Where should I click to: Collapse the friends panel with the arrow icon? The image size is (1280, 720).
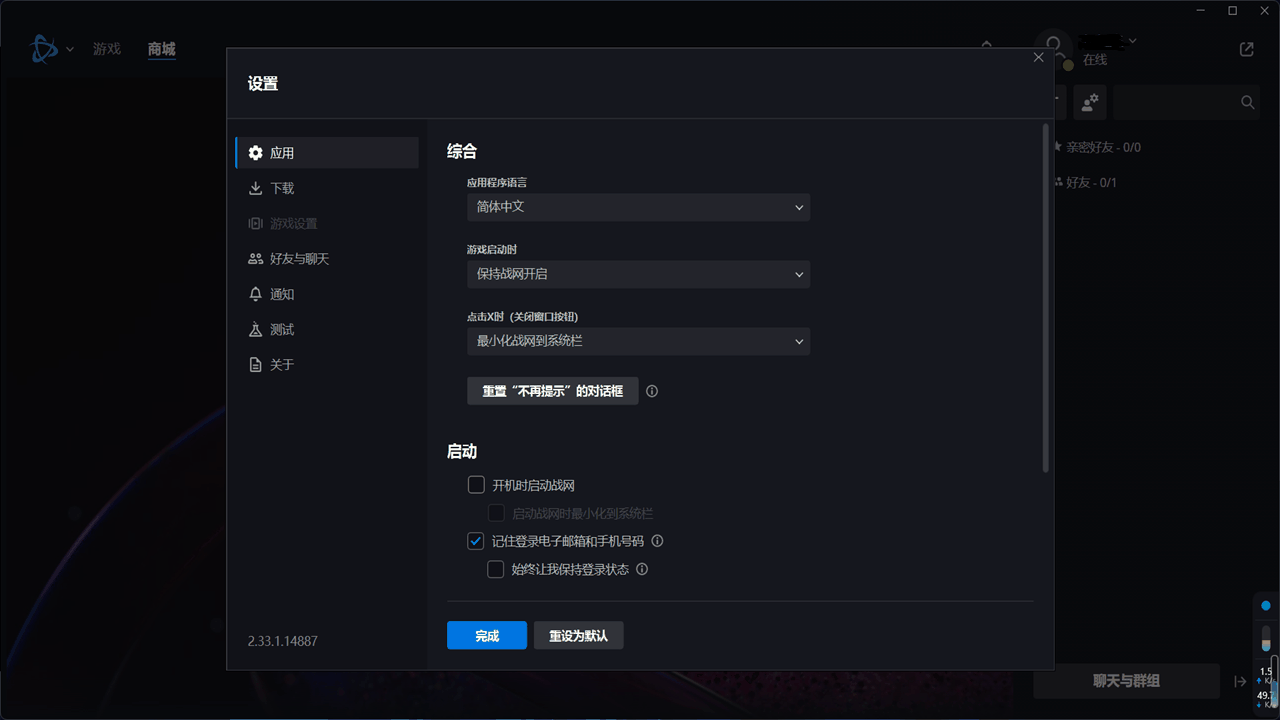(x=1240, y=681)
